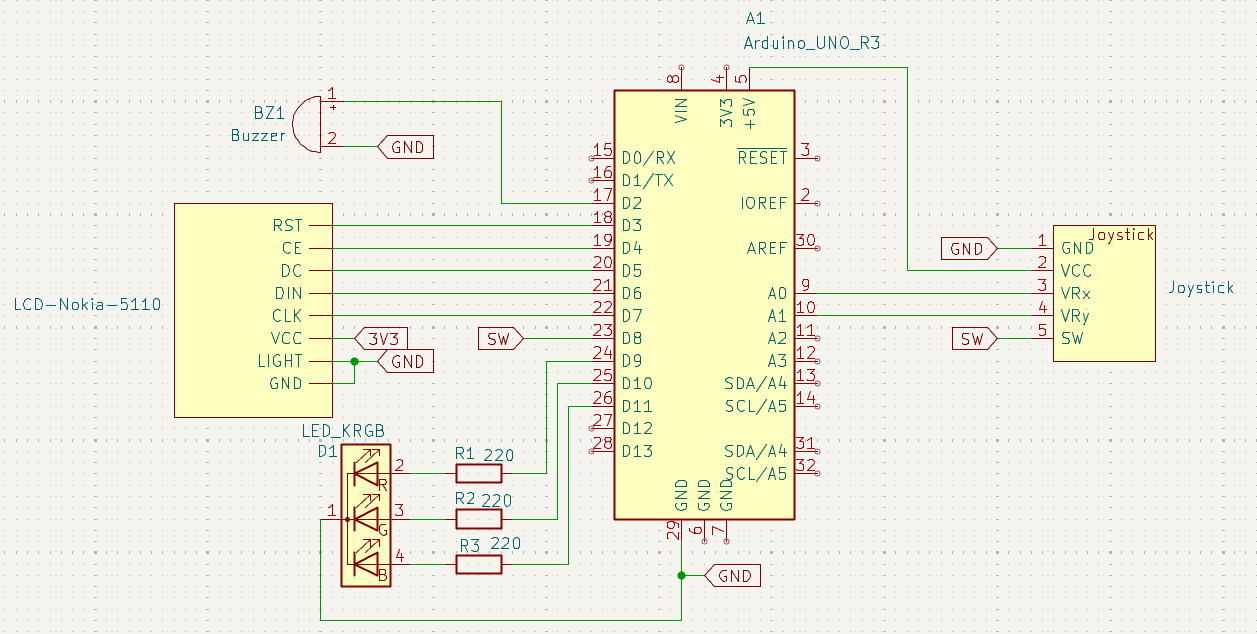The width and height of the screenshot is (1257, 634).
Task: Click the GND label at LCD LIGHT pin
Action: 407,362
